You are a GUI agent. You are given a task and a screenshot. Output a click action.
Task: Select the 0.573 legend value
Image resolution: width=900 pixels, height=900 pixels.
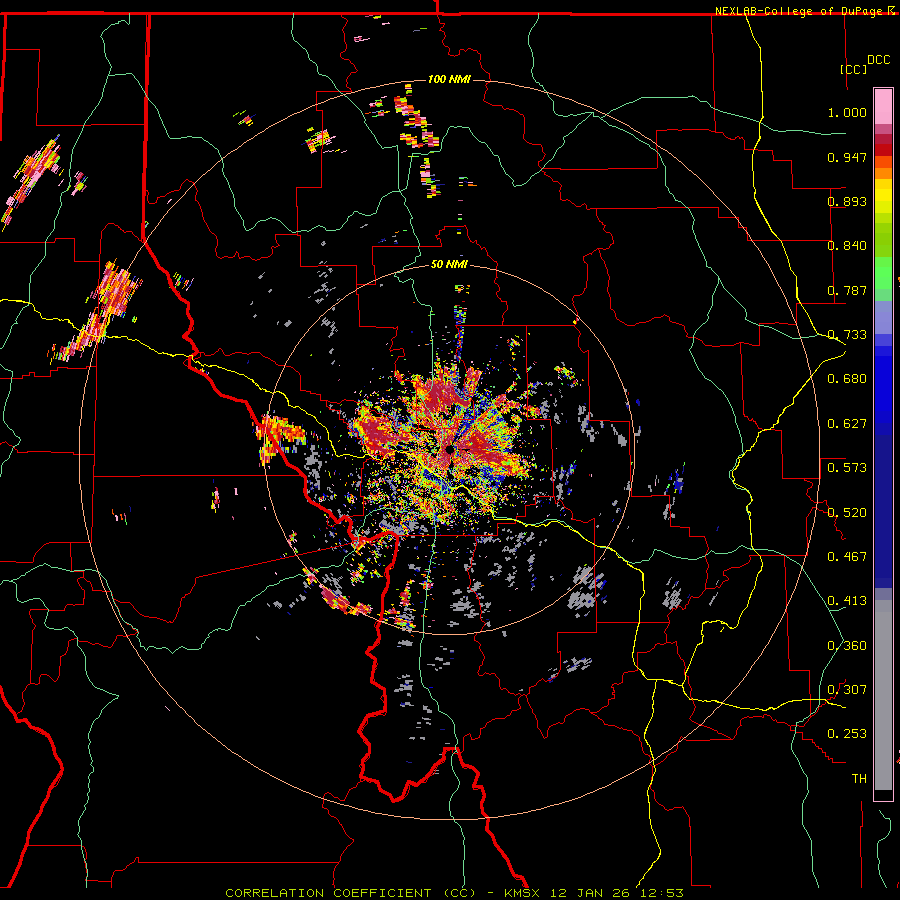coord(847,468)
